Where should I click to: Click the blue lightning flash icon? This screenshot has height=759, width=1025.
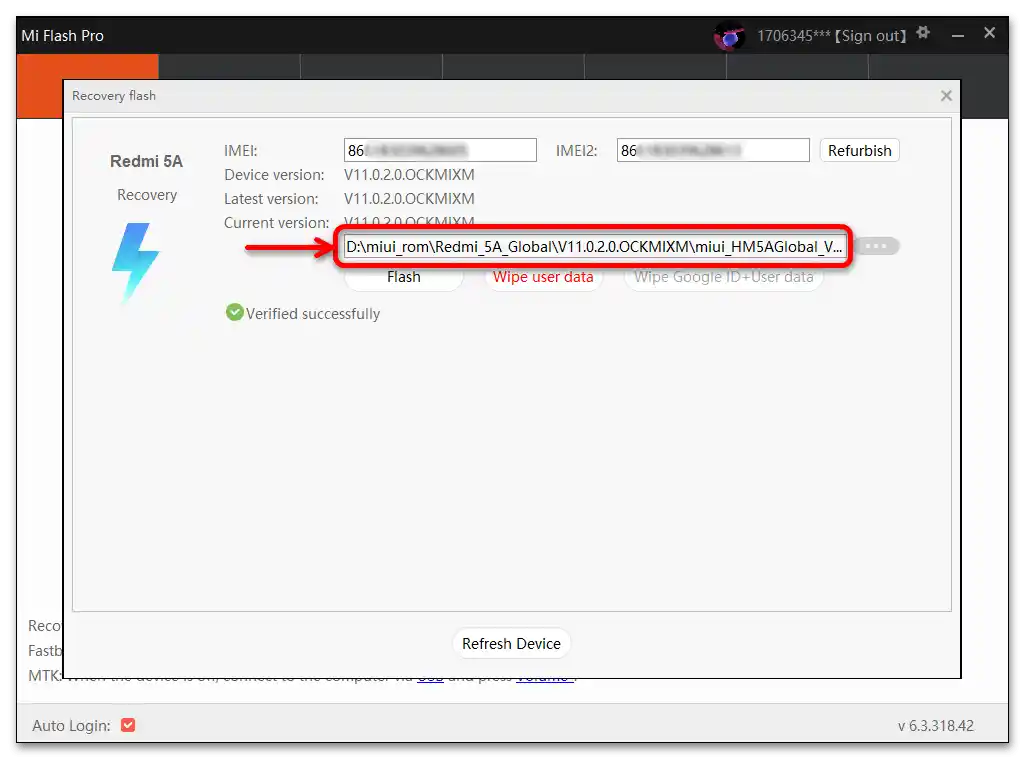[135, 263]
